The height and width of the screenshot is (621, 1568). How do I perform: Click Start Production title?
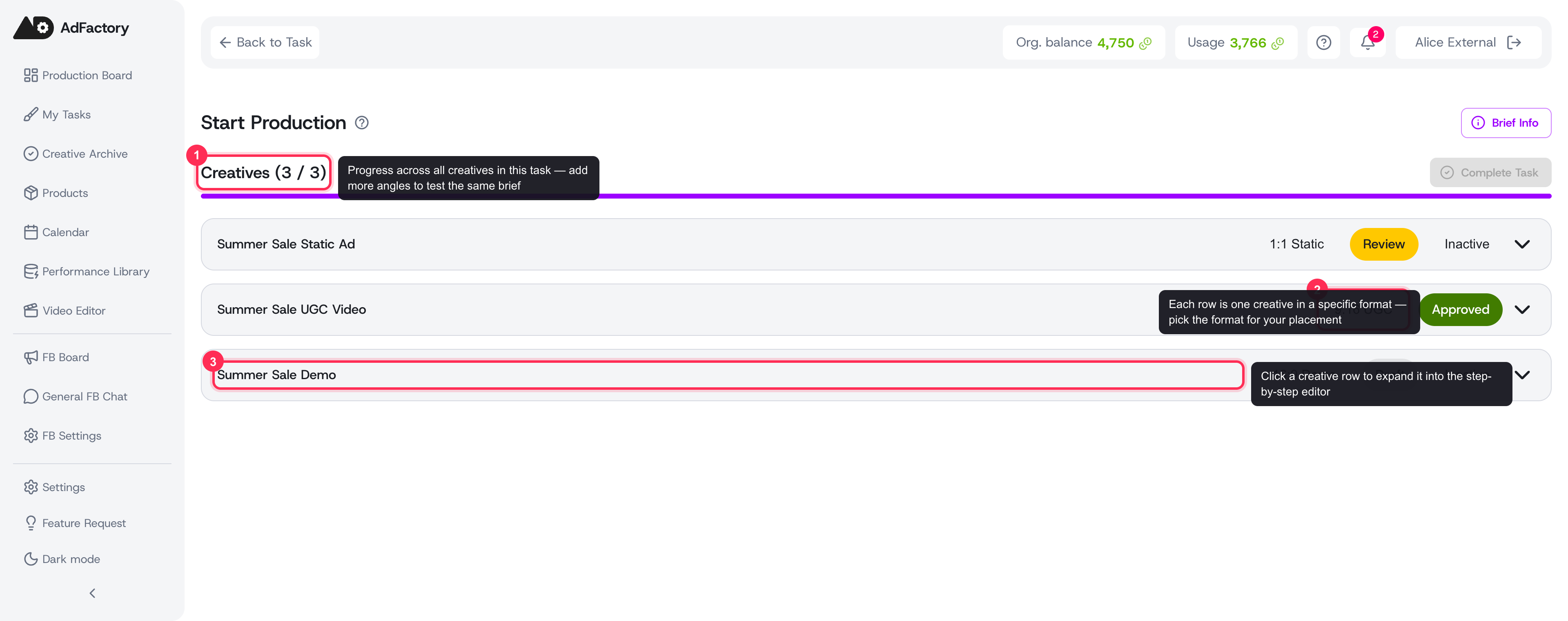tap(273, 123)
